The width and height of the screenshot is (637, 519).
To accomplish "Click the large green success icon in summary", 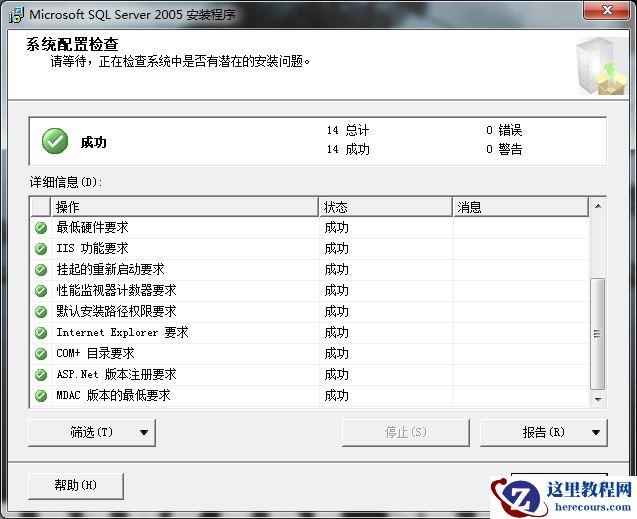I will 55,141.
